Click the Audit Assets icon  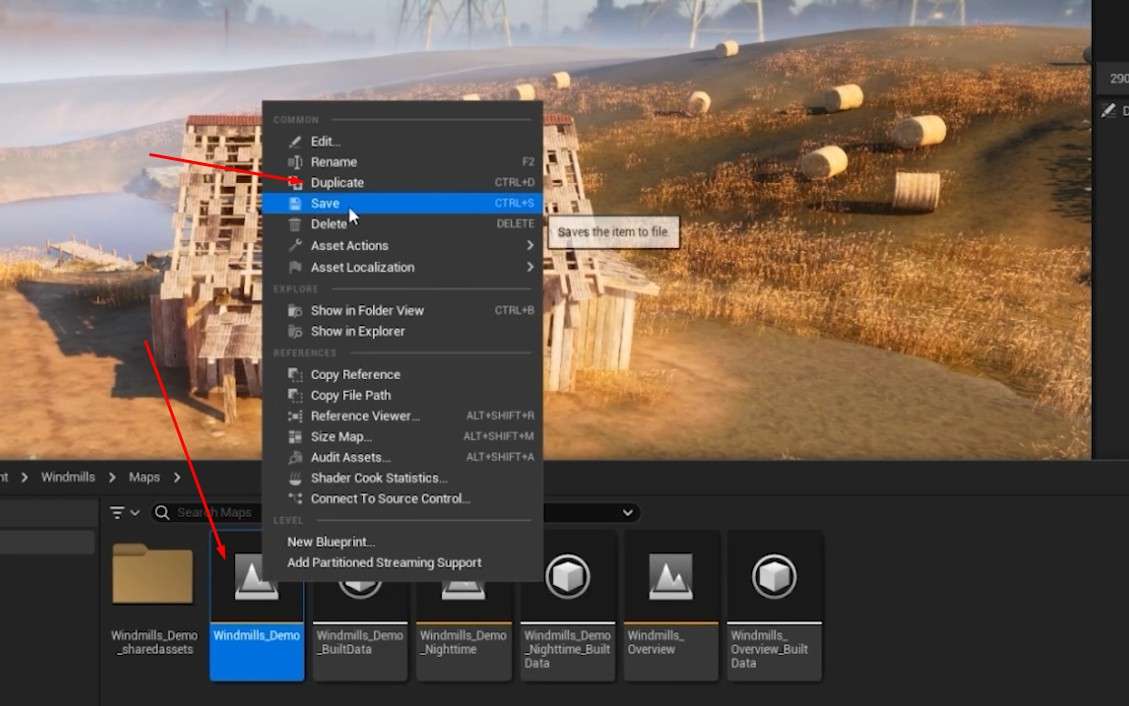[295, 457]
